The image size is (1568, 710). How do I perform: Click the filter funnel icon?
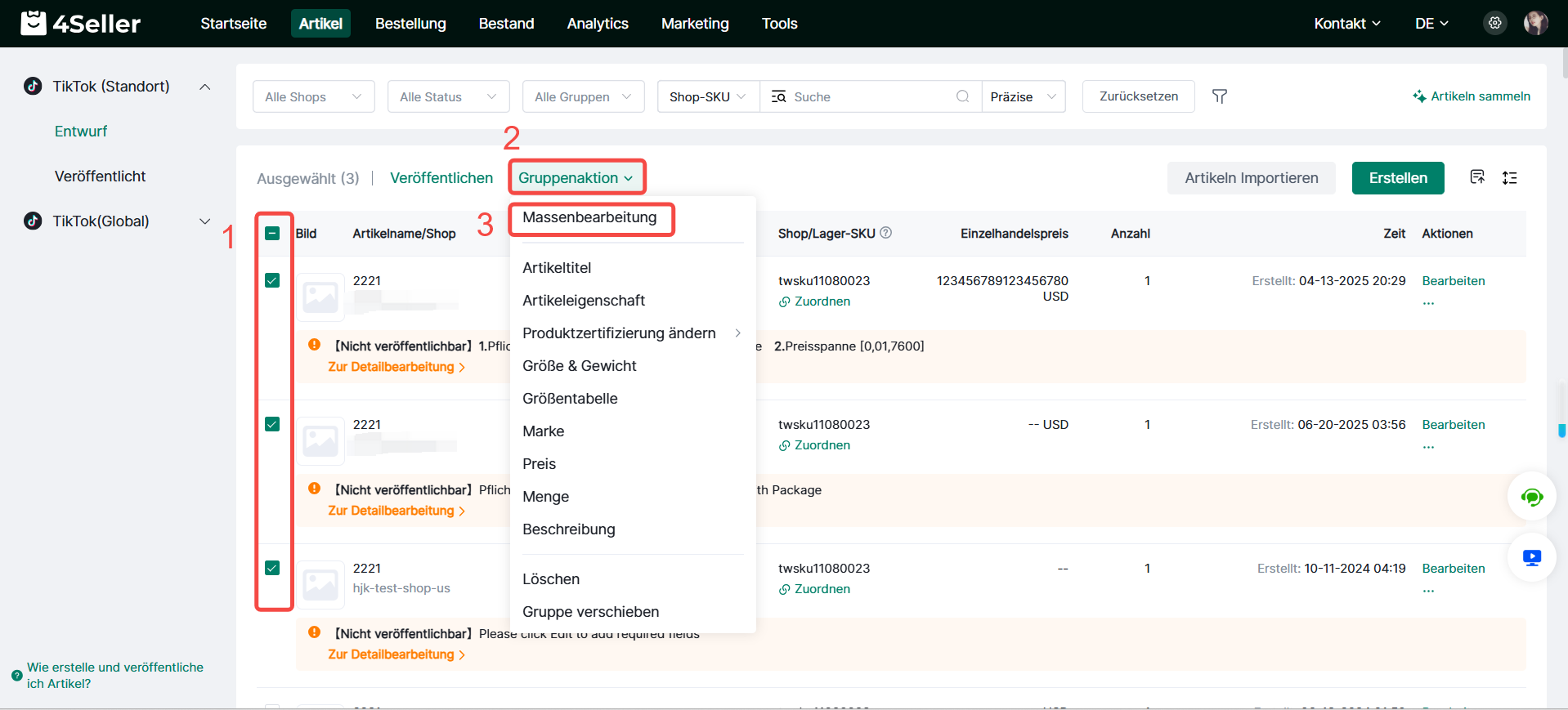pyautogui.click(x=1219, y=96)
